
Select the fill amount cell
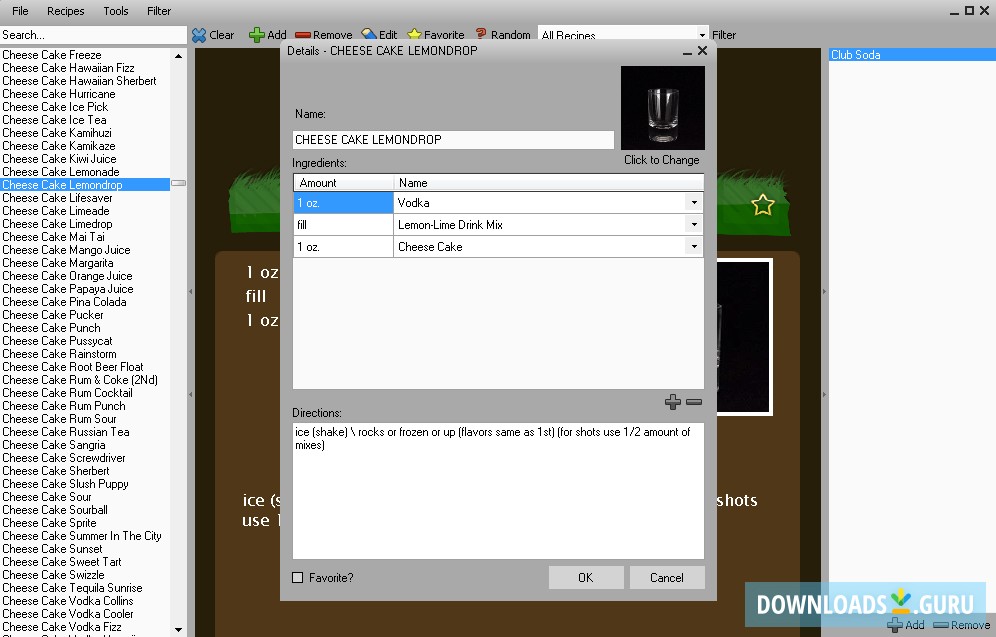(343, 225)
